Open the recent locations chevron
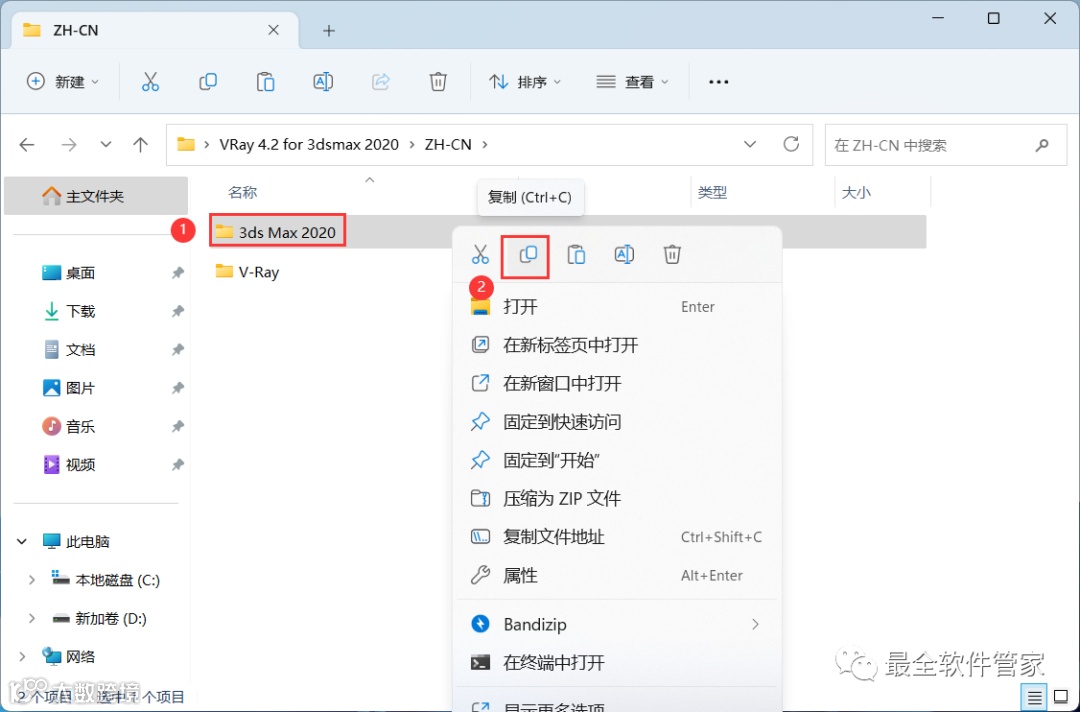 pos(105,145)
